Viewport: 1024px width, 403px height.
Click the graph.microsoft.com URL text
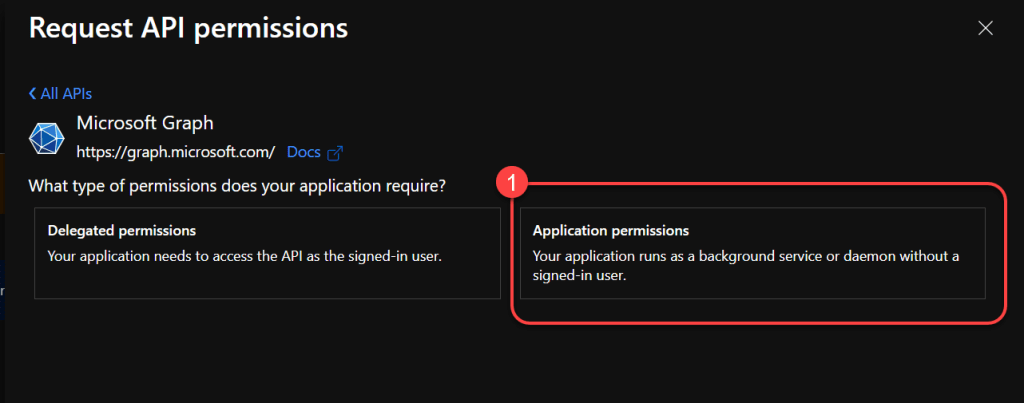point(176,152)
